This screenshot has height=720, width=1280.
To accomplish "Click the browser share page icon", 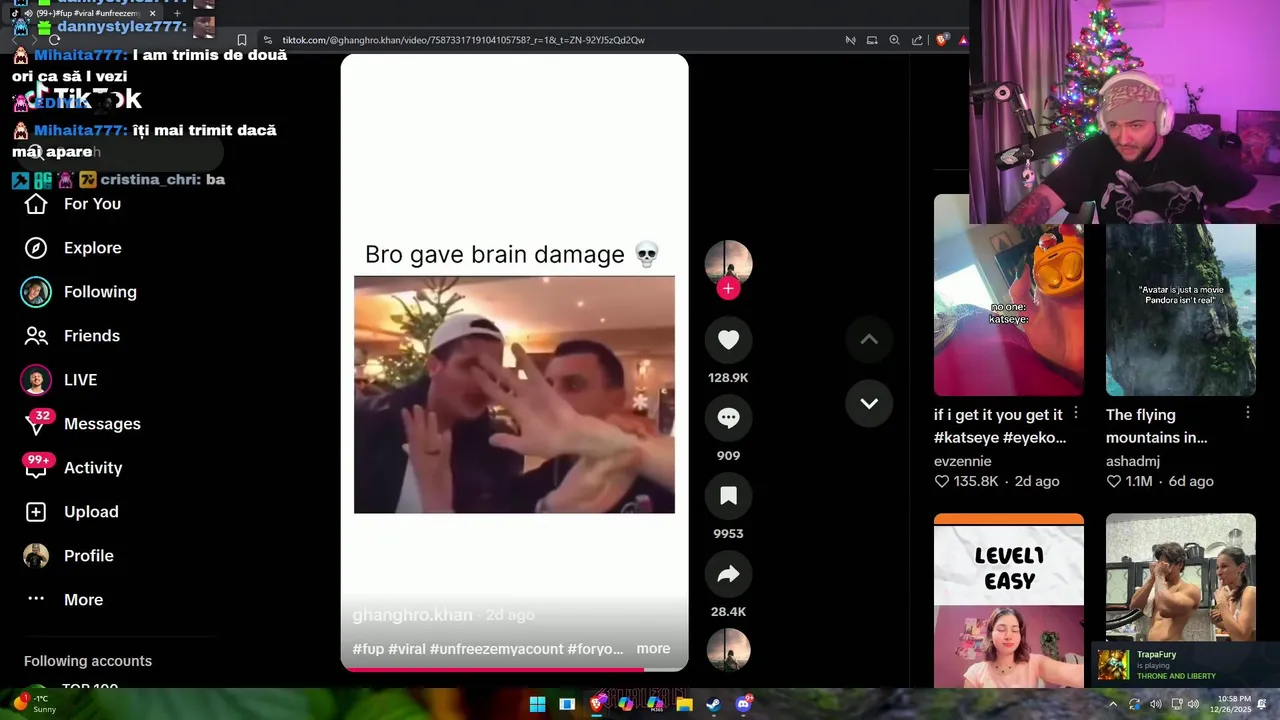I will pyautogui.click(x=917, y=40).
